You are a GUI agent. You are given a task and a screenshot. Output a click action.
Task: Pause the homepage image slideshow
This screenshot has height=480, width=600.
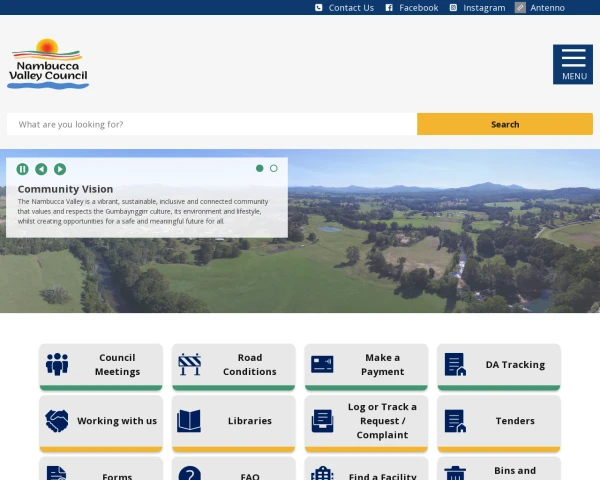tap(23, 169)
